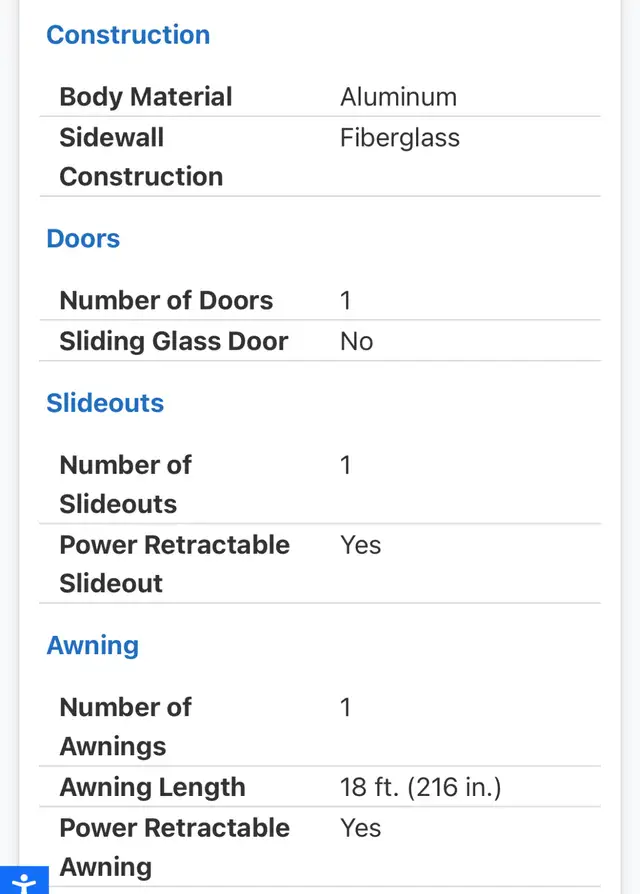This screenshot has width=640, height=894.
Task: Click the Number of Slideouts label
Action: (126, 485)
